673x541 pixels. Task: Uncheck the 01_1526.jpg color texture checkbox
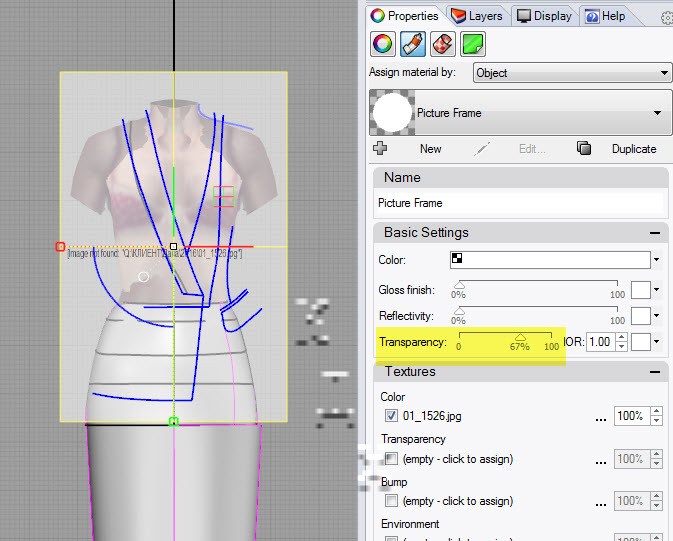tap(391, 416)
